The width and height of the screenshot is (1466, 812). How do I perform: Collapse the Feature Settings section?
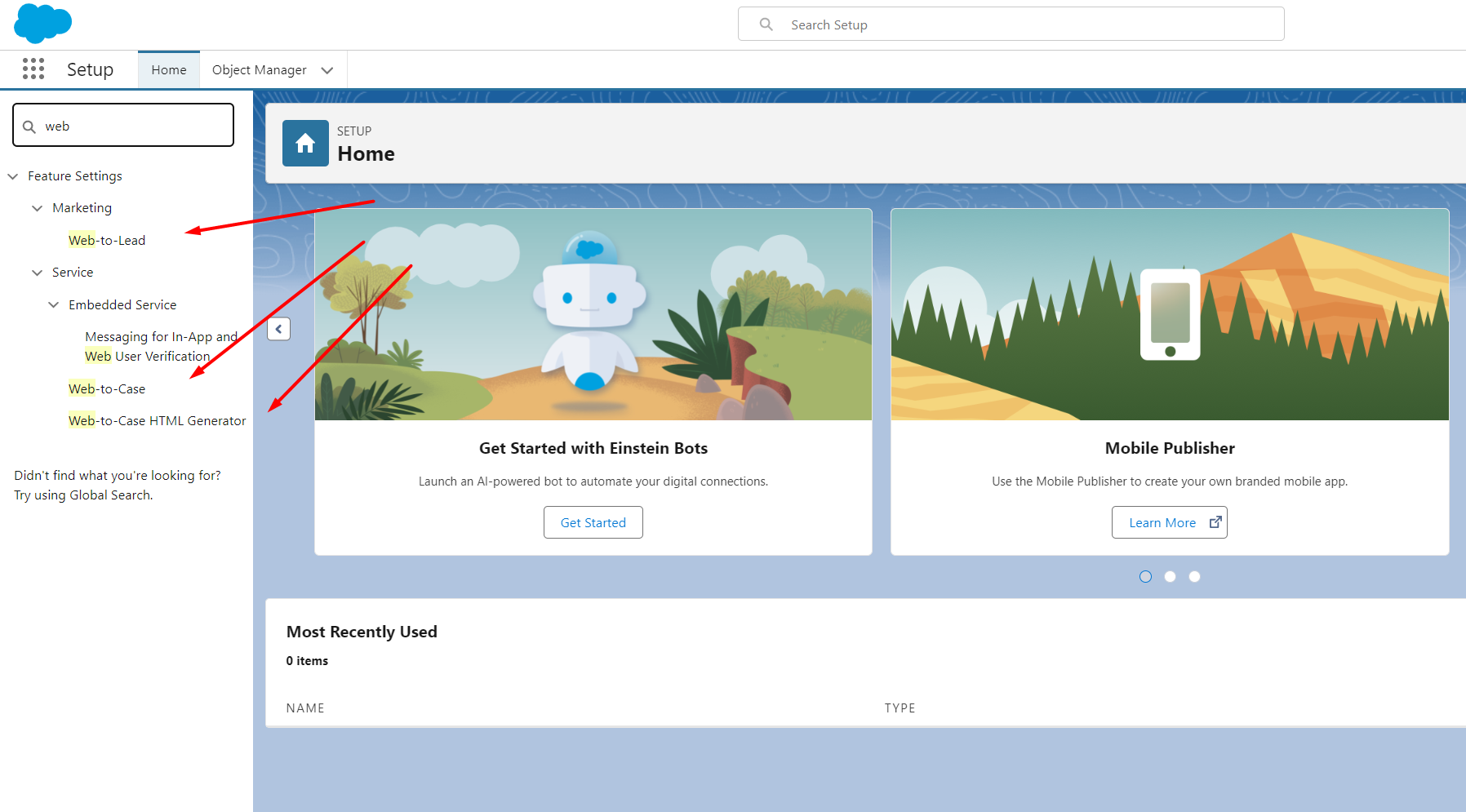(x=12, y=175)
